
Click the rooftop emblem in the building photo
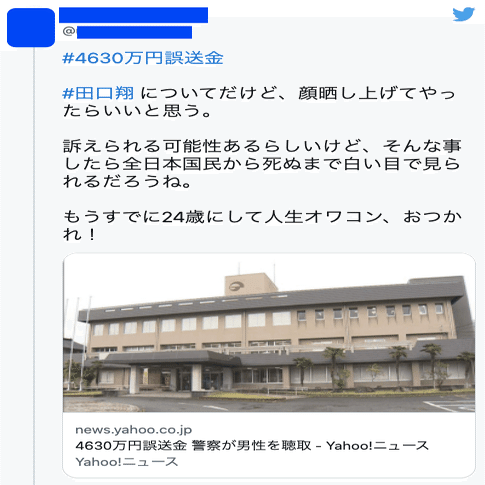[237, 286]
